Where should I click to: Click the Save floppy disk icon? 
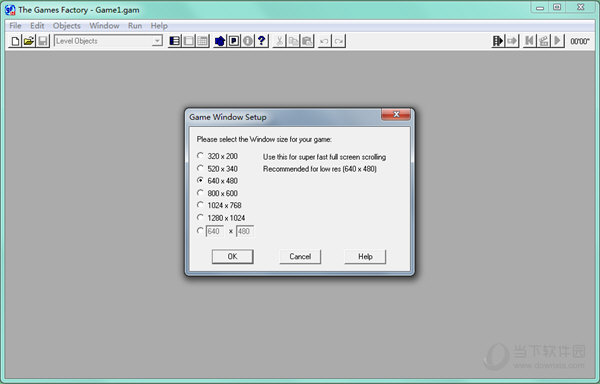coord(43,41)
